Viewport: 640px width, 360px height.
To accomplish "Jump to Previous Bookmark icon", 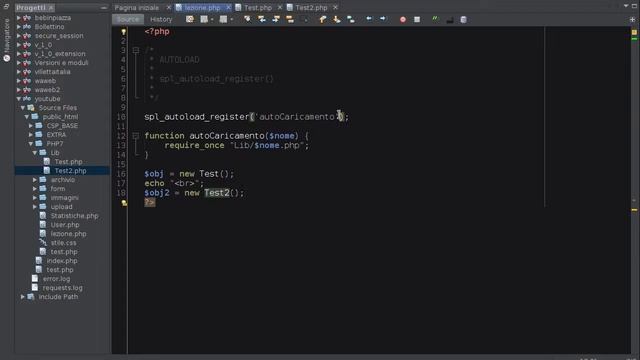I will pyautogui.click(x=322, y=19).
